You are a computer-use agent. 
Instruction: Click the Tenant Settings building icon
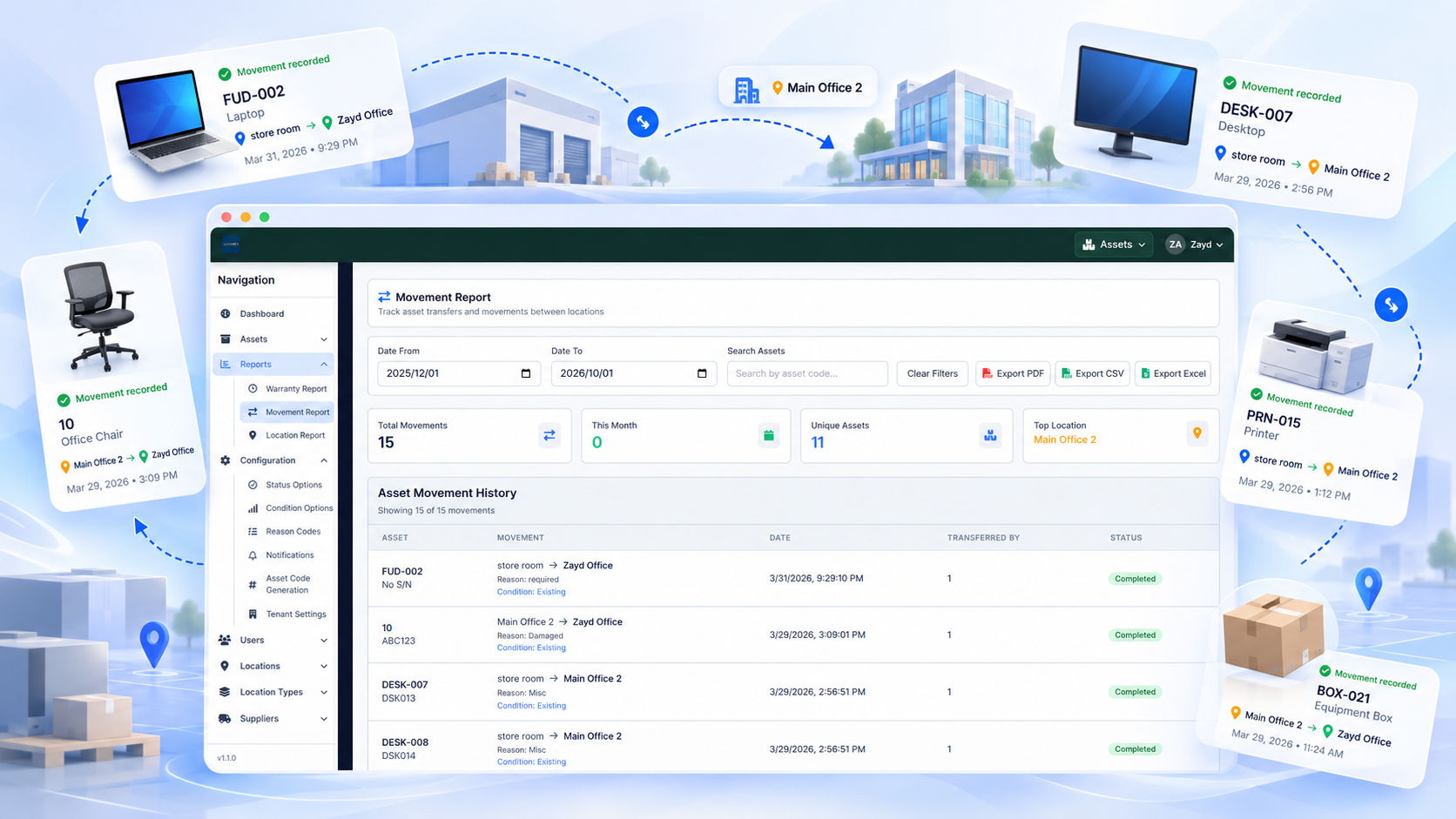point(253,614)
